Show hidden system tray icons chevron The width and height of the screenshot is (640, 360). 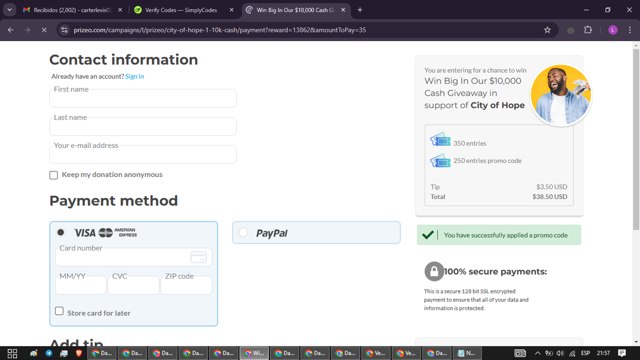coord(538,353)
